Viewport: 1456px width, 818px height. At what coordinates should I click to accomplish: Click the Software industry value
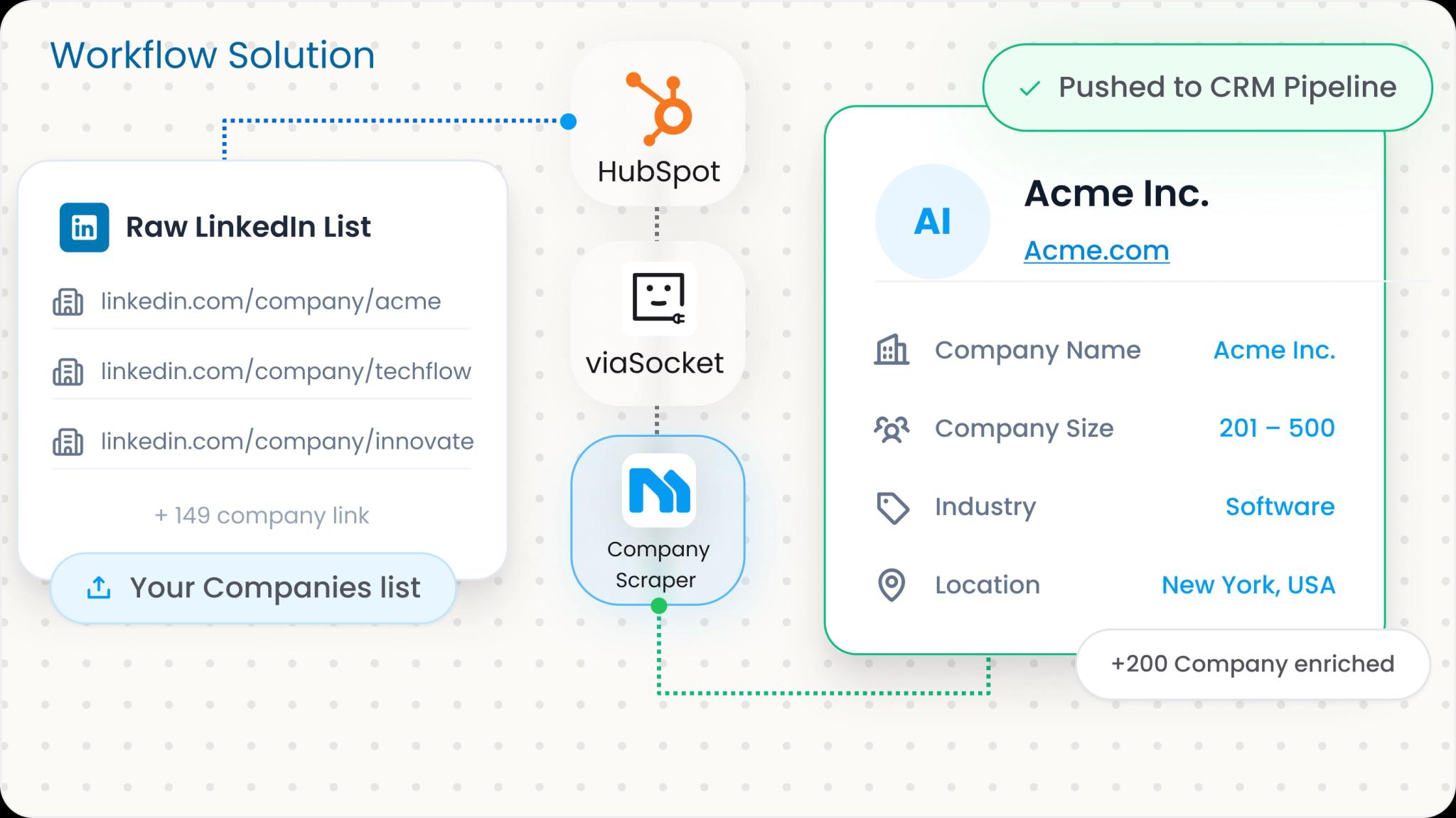pos(1280,506)
